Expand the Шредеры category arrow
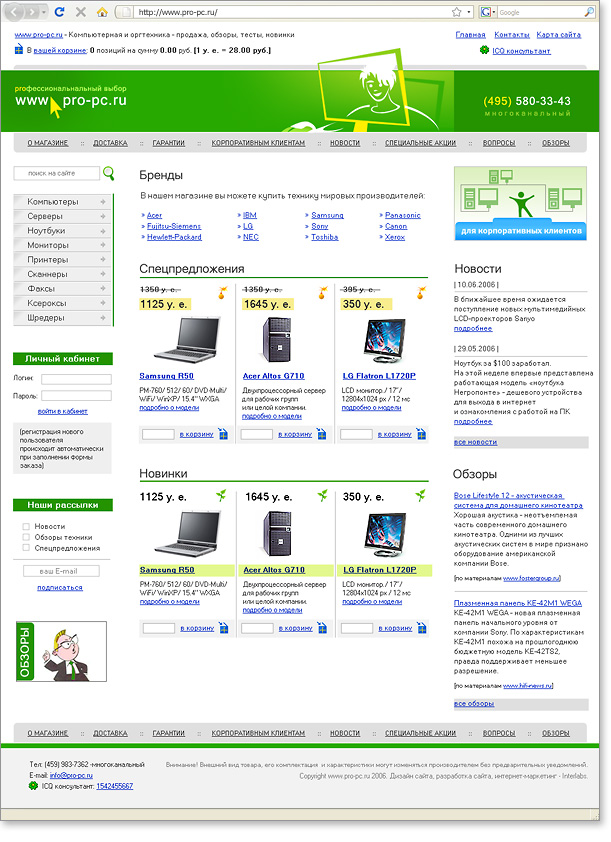Screen dimensions: 611x842 coord(103,317)
